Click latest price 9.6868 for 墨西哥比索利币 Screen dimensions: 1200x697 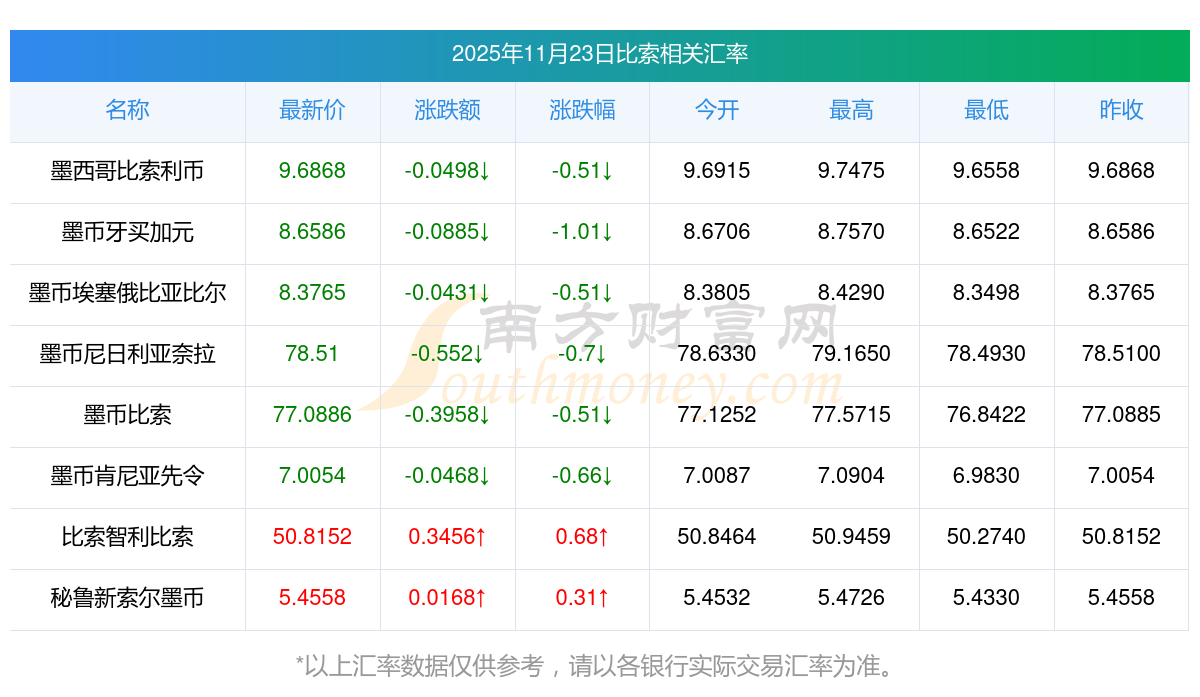pyautogui.click(x=313, y=171)
